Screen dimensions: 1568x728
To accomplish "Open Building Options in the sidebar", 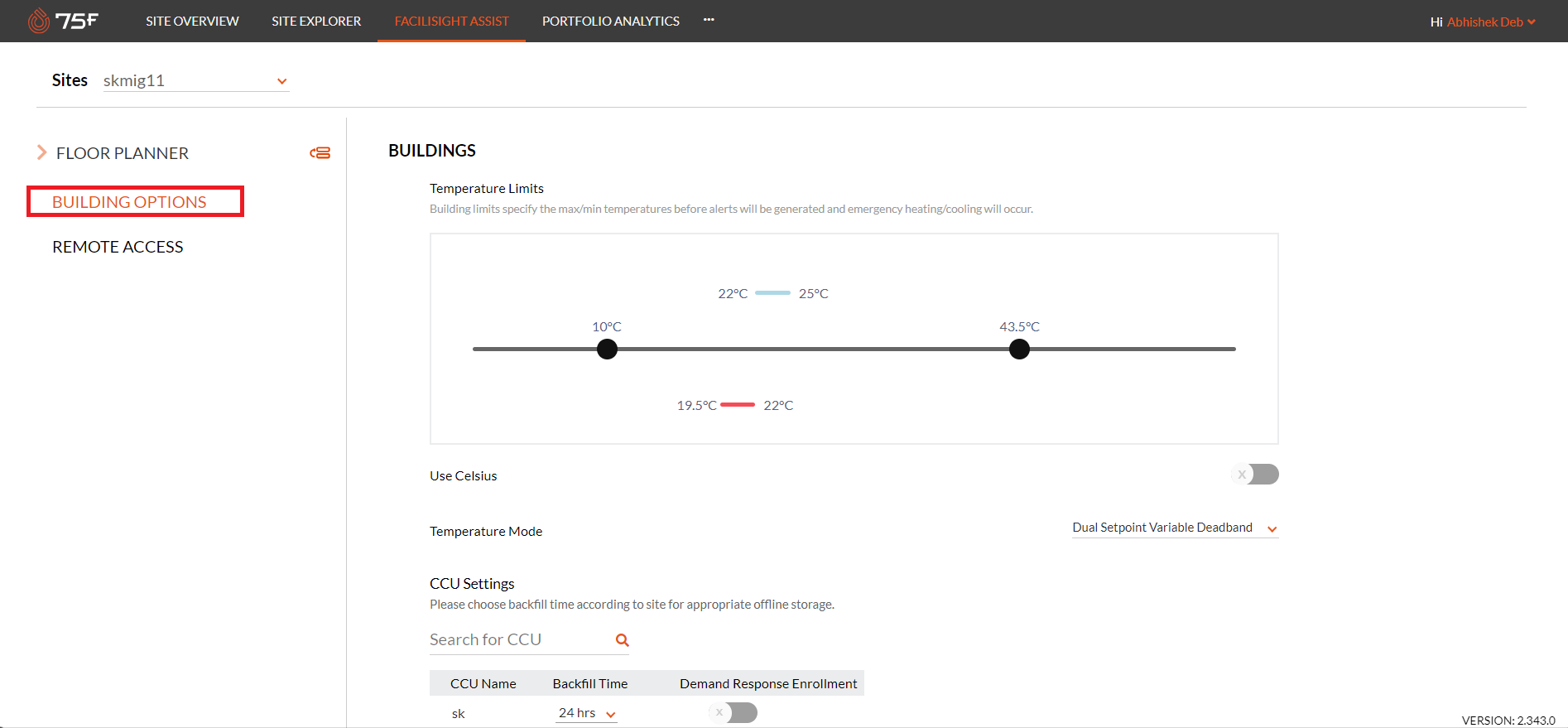I will [x=129, y=202].
